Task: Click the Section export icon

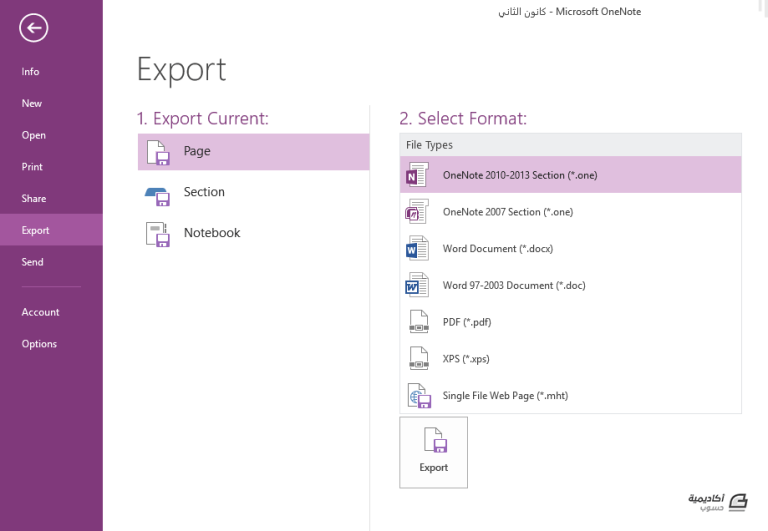Action: (x=158, y=196)
